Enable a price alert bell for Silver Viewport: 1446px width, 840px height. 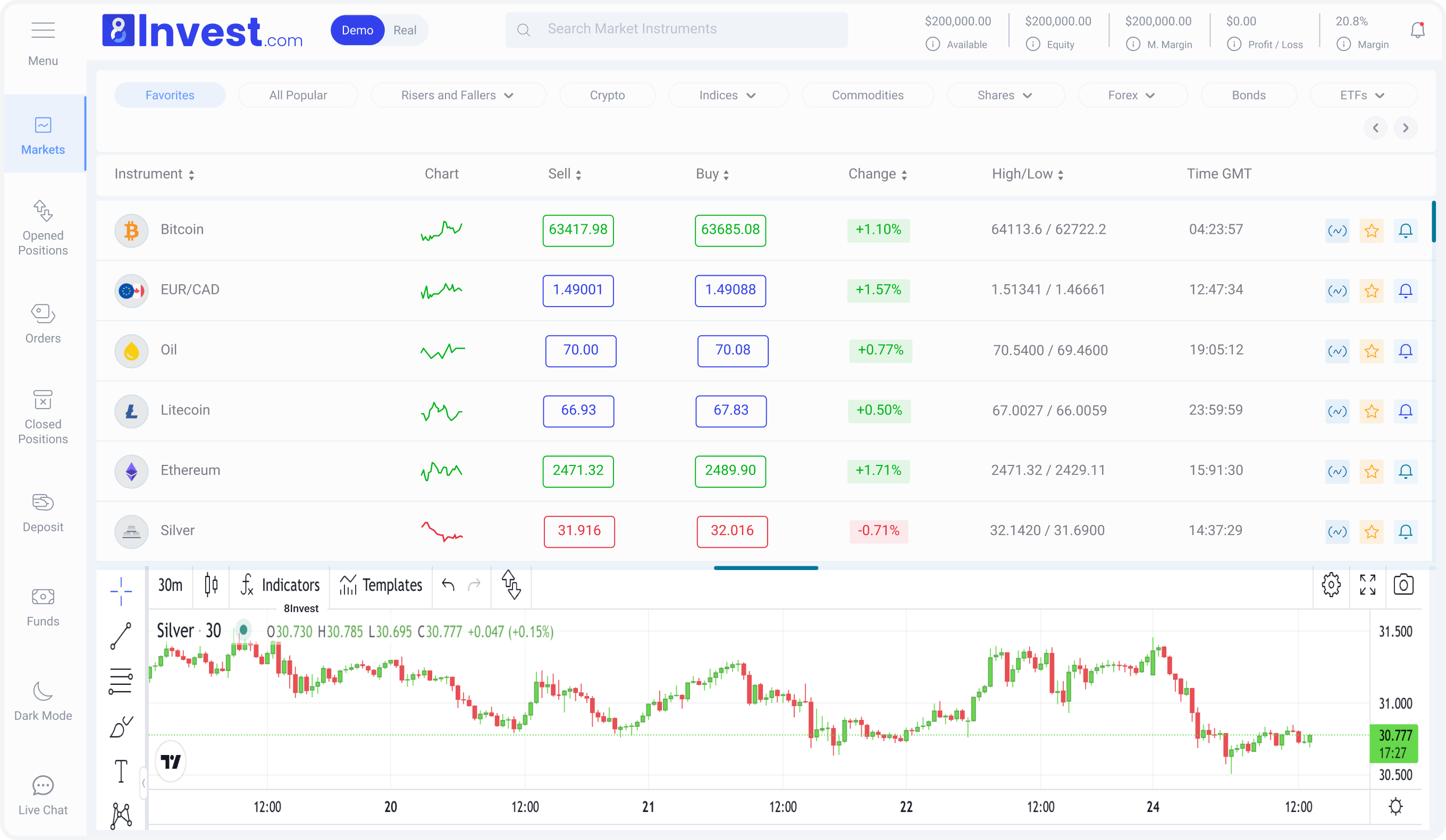1406,531
